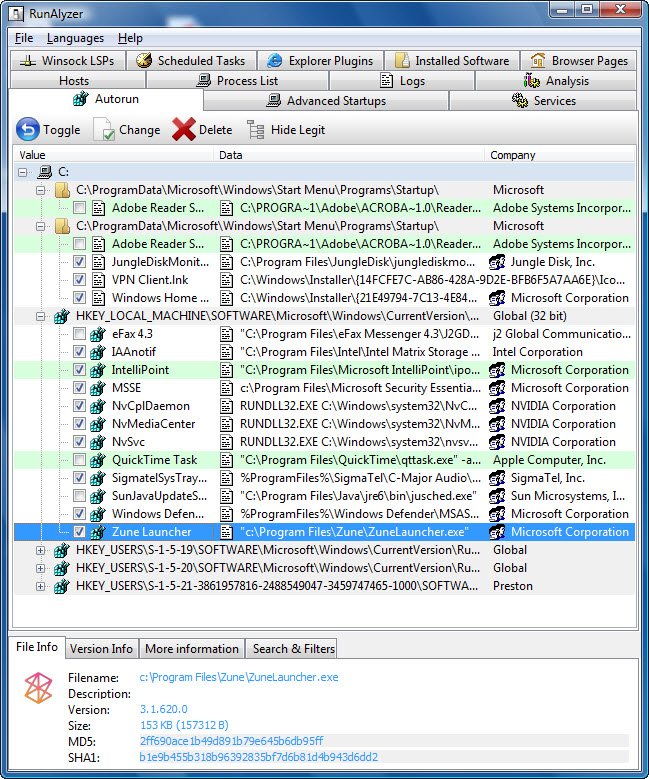
Task: Click the Advanced Startups computer icon
Action: pos(273,100)
